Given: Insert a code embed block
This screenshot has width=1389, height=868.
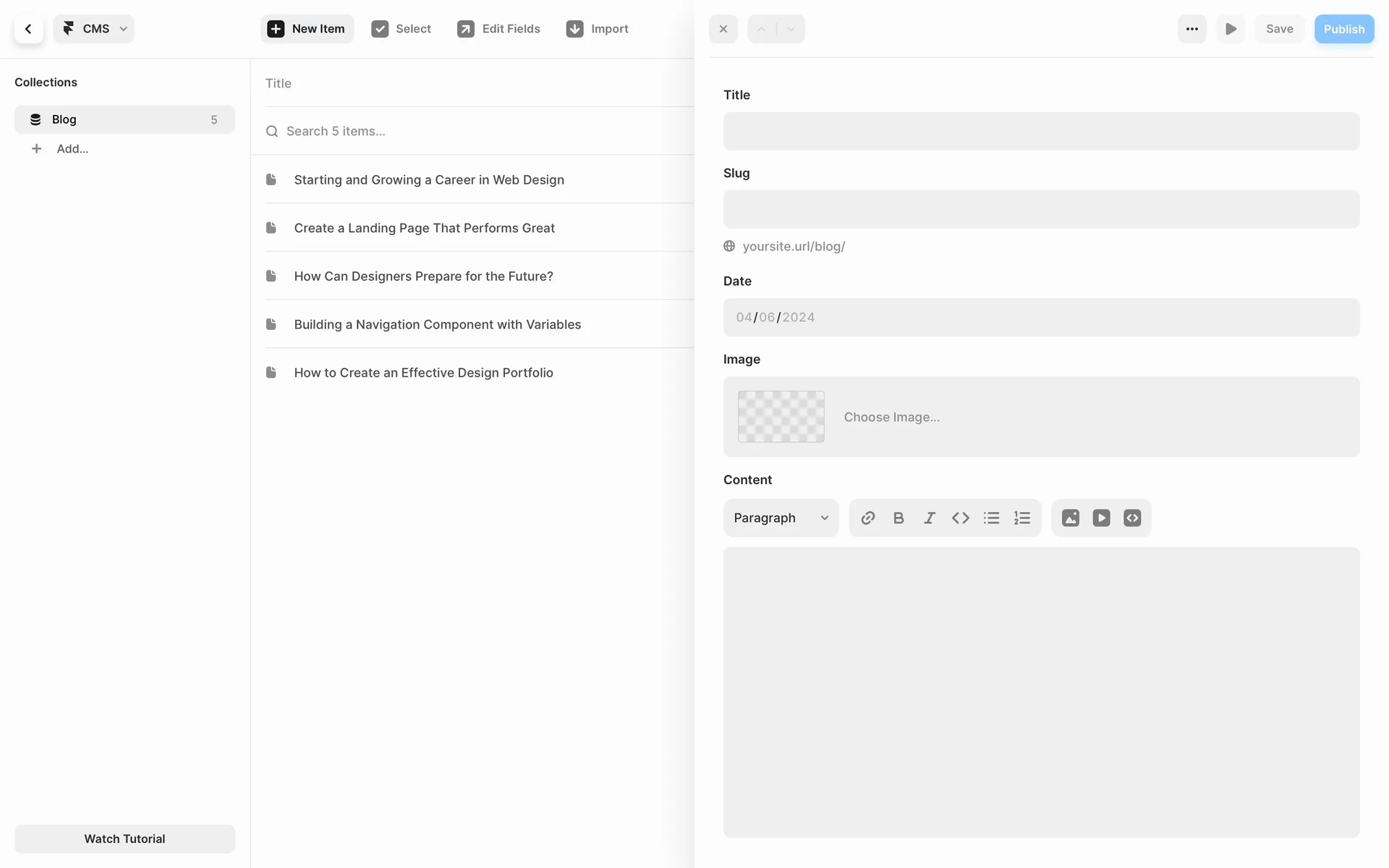Looking at the screenshot, I should [x=1132, y=518].
